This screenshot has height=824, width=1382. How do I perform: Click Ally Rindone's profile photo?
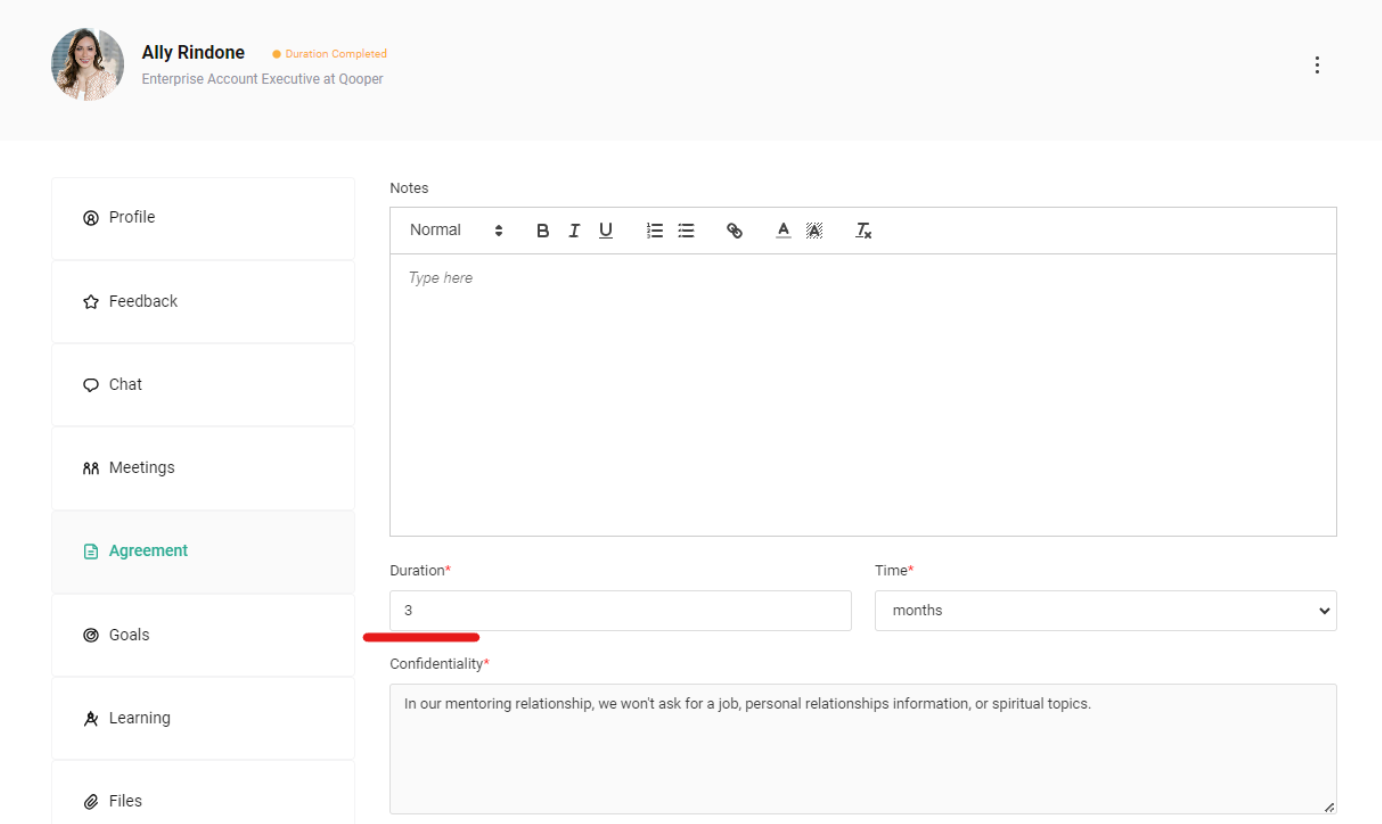88,65
